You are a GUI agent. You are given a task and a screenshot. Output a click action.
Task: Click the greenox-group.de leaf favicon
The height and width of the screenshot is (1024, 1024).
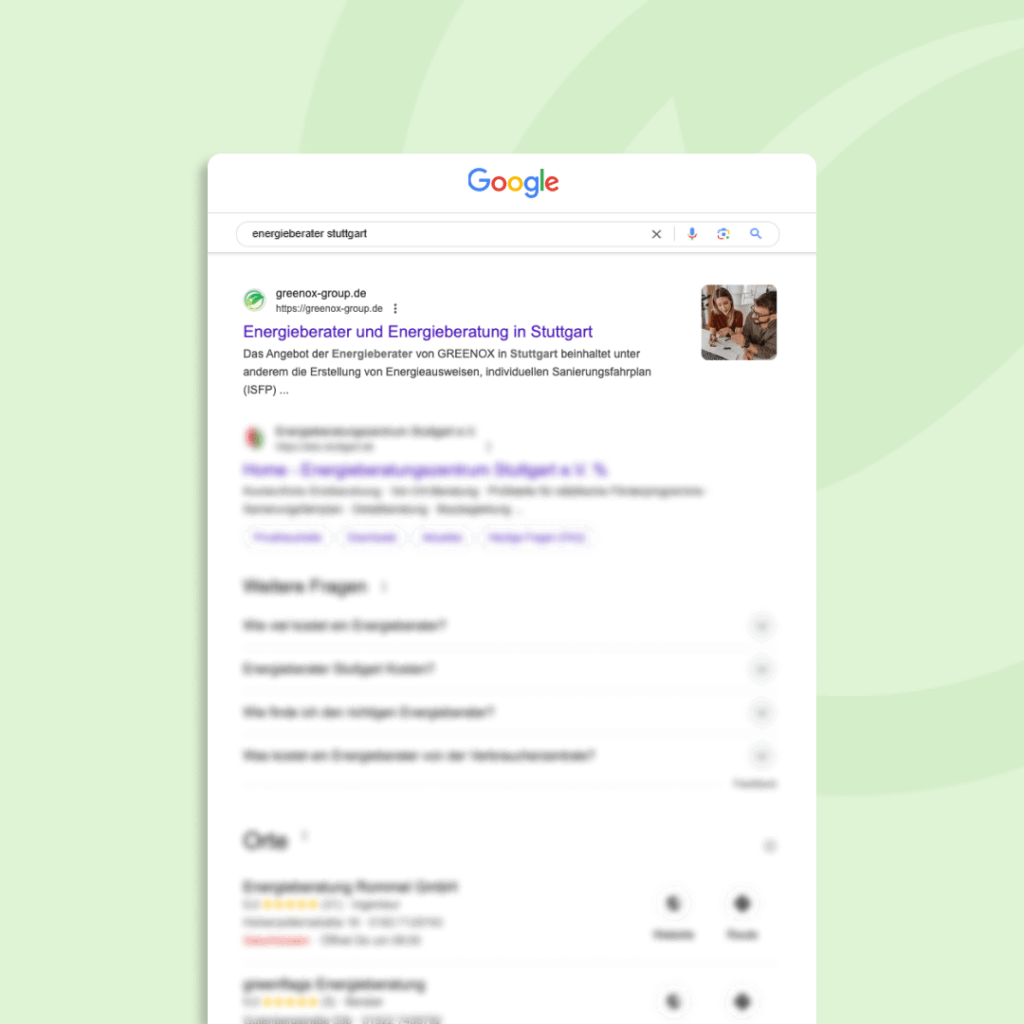(255, 300)
